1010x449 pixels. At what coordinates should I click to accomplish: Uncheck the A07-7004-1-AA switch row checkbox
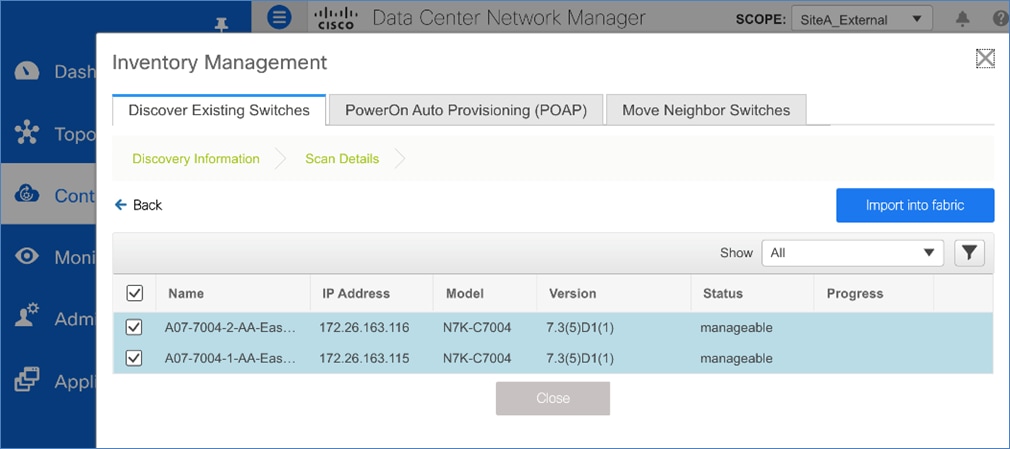click(x=134, y=358)
